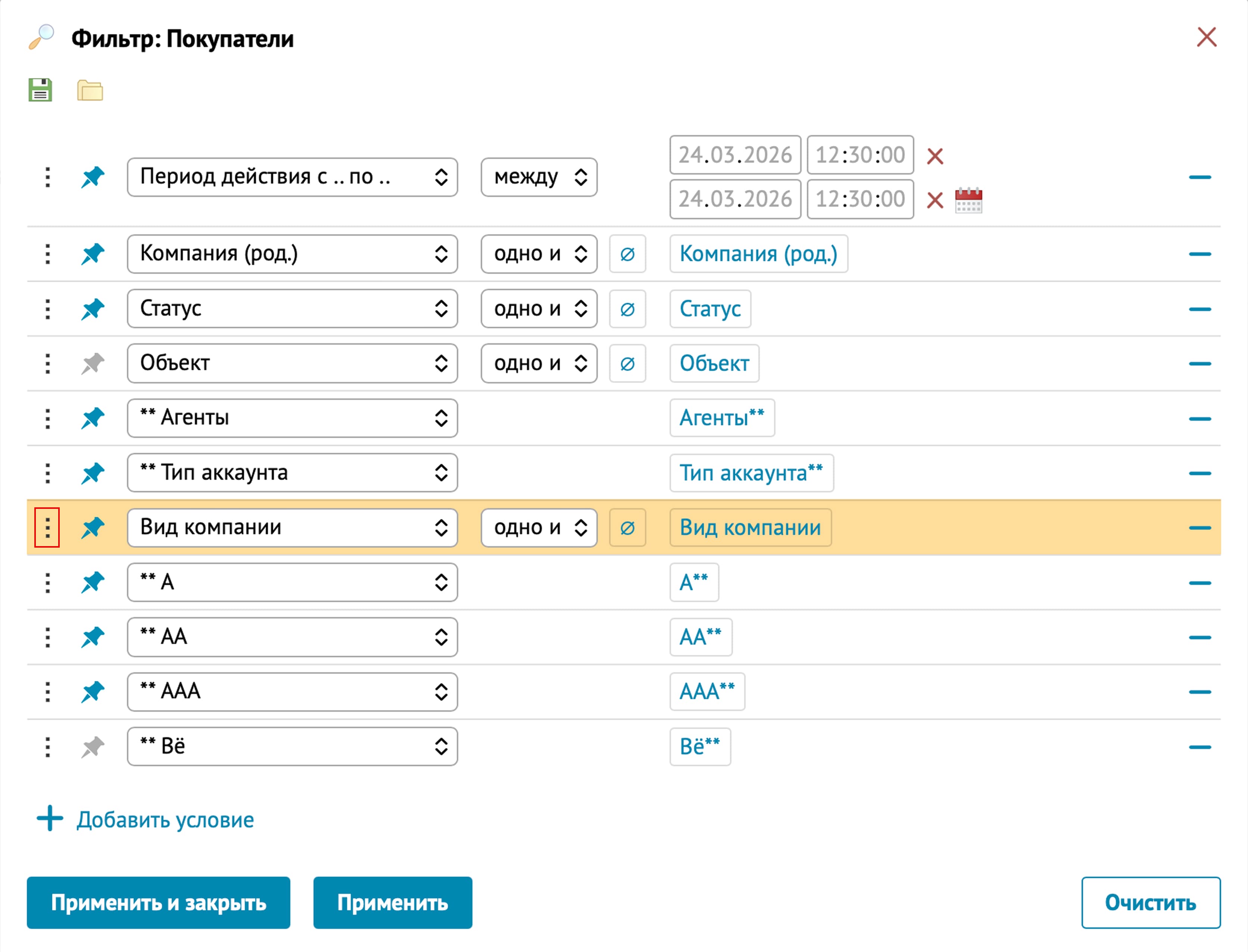Viewport: 1248px width, 952px height.
Task: Remove the Объект condition with the minus icon
Action: click(1199, 364)
